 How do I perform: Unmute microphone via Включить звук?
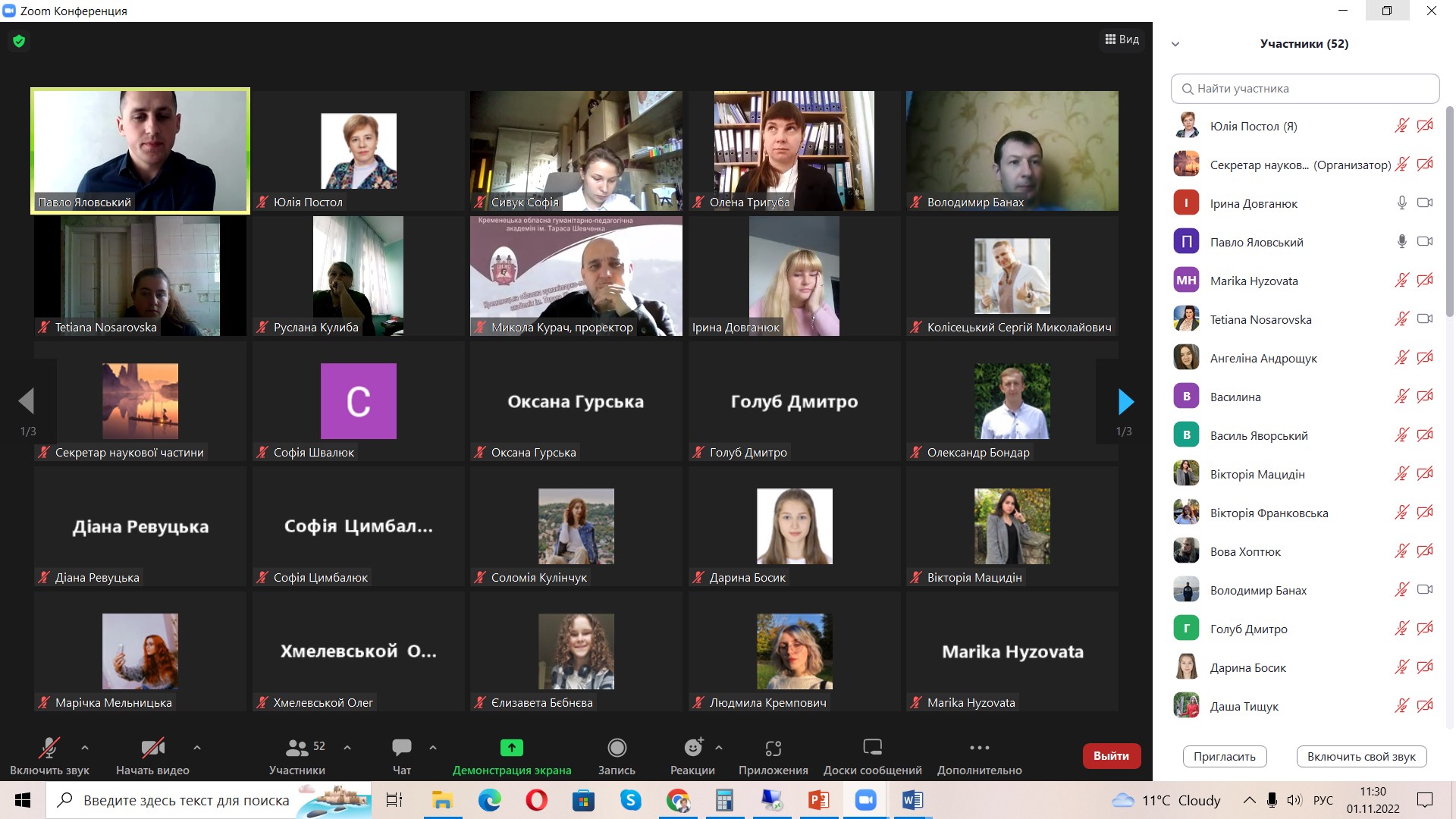coord(49,748)
